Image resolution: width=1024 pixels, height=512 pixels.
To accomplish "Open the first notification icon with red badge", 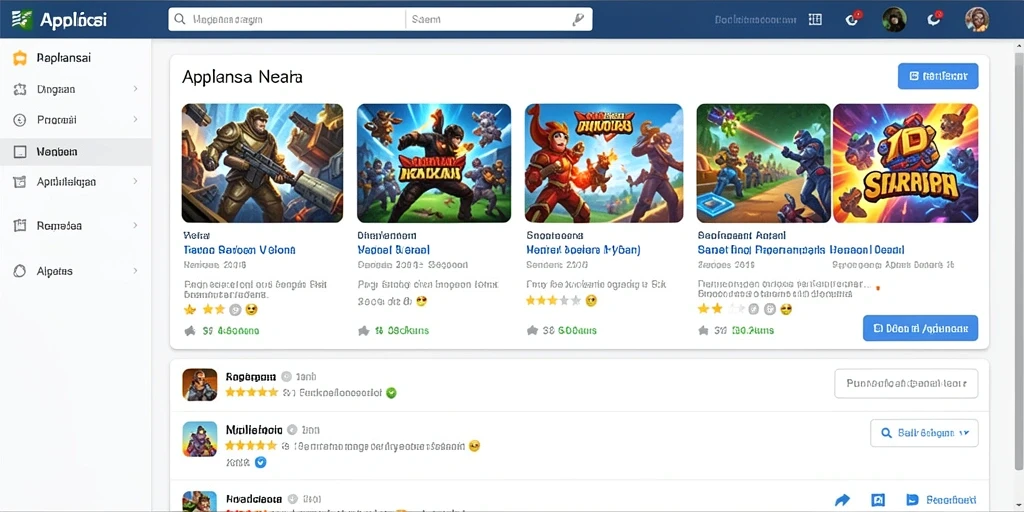I will [x=853, y=19].
